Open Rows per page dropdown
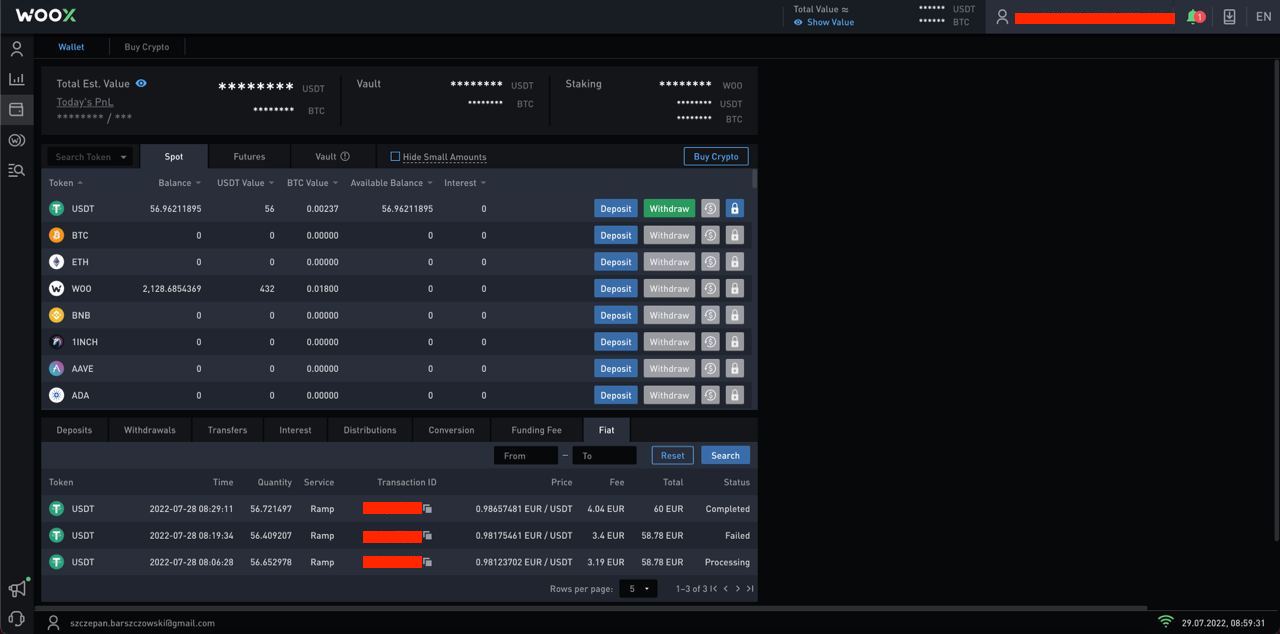This screenshot has height=634, width=1280. [x=638, y=589]
